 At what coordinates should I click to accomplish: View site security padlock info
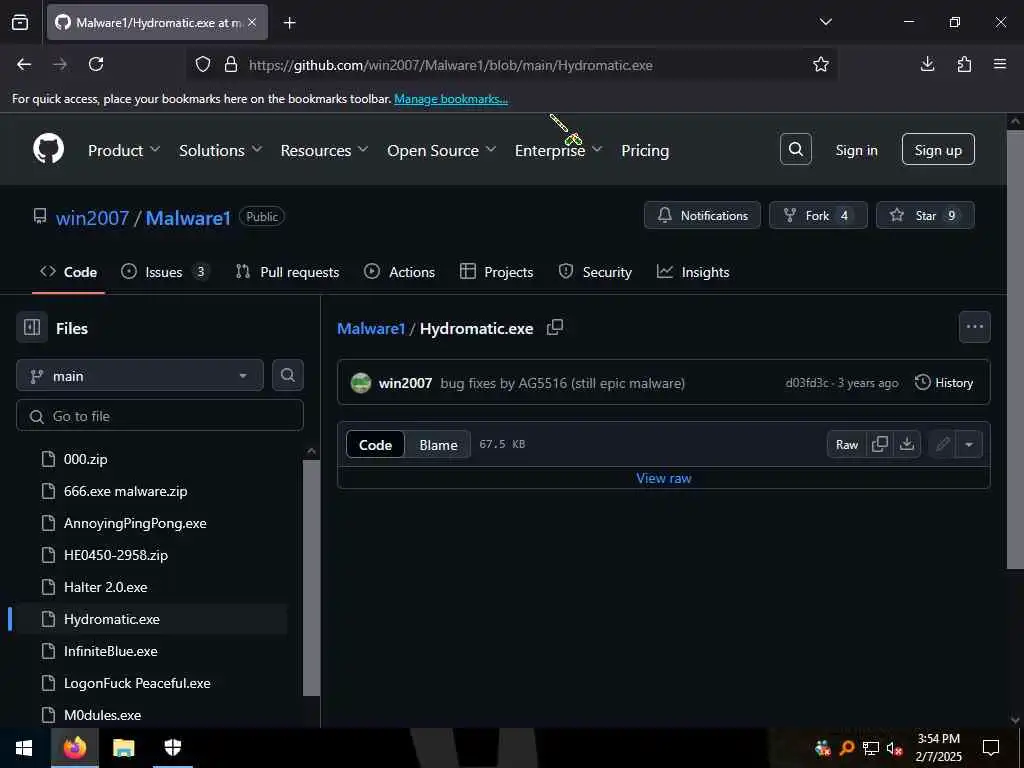(x=231, y=64)
